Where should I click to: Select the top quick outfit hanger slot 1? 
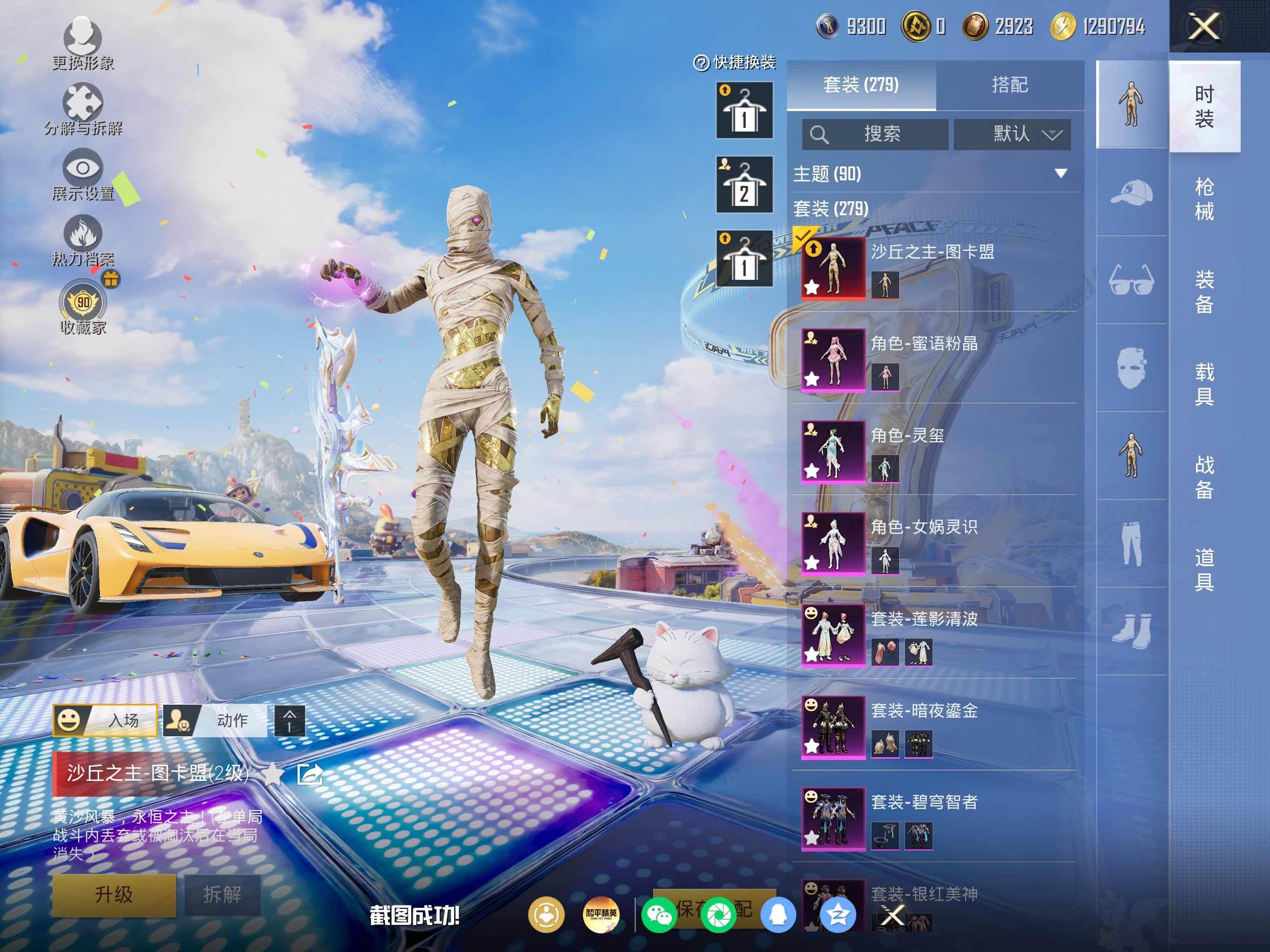tap(744, 110)
